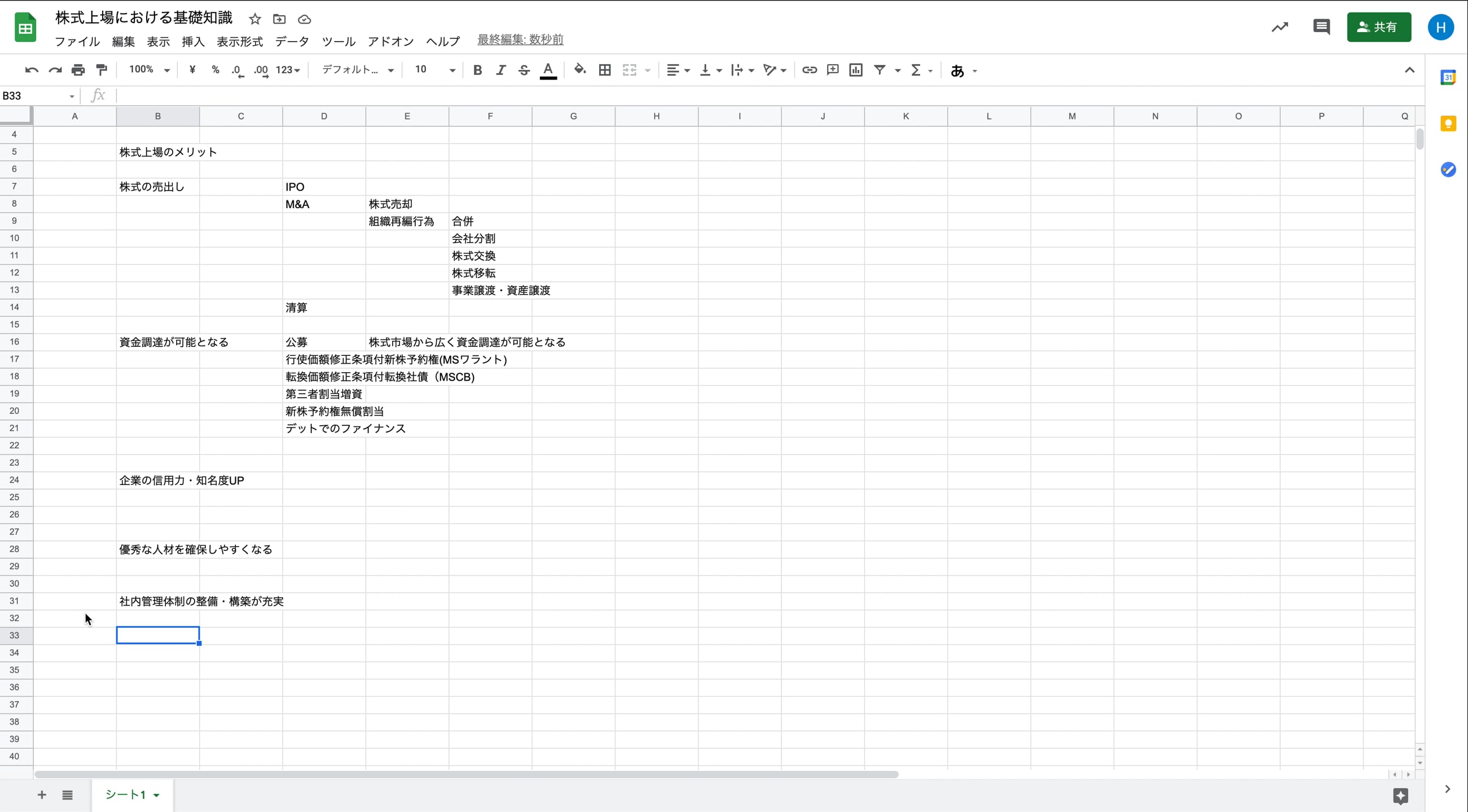Open the デフォルト font family dropdown
Viewport: 1468px width, 812px height.
[x=357, y=70]
